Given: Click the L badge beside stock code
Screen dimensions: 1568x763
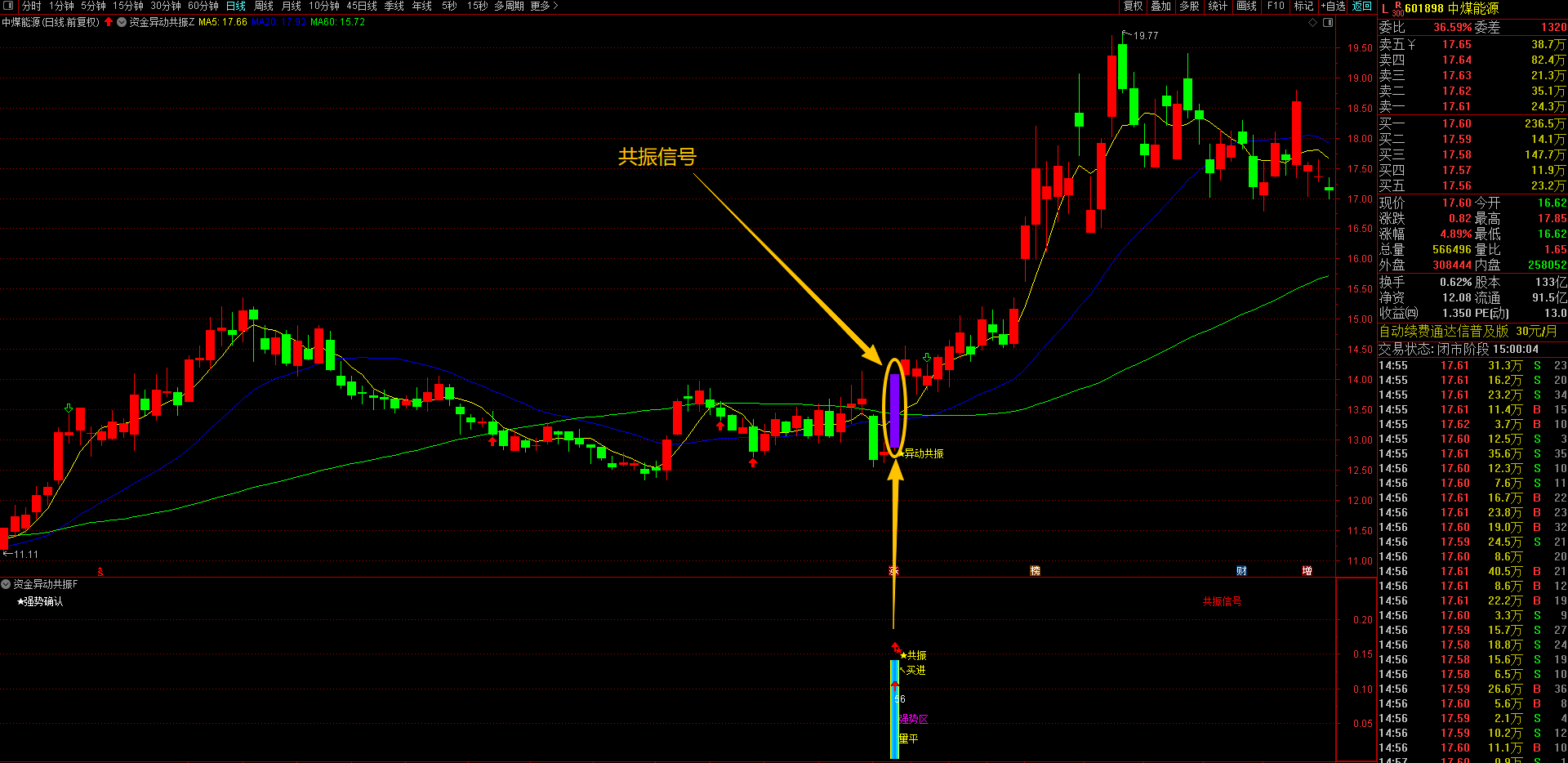Looking at the screenshot, I should click(1385, 9).
